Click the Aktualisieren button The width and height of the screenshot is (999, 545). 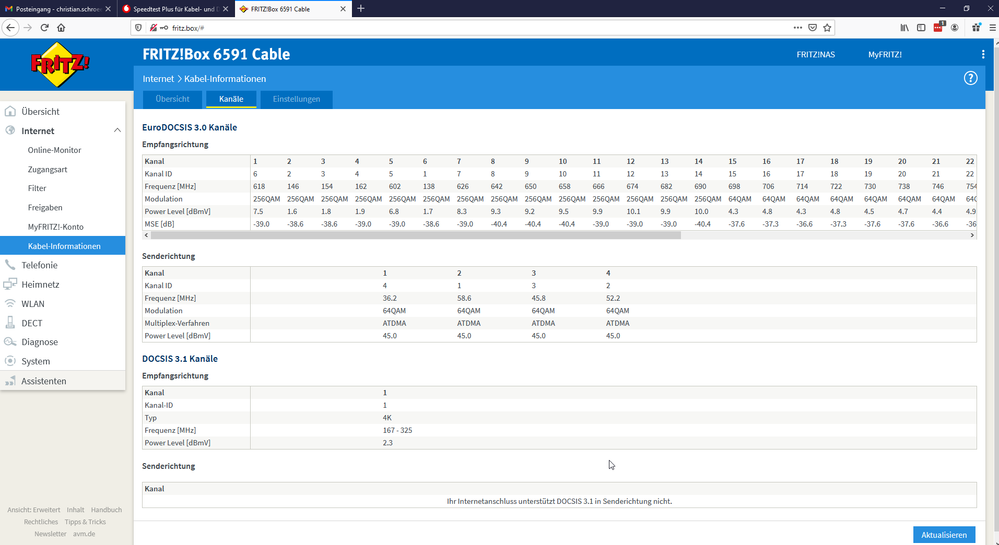(x=944, y=535)
